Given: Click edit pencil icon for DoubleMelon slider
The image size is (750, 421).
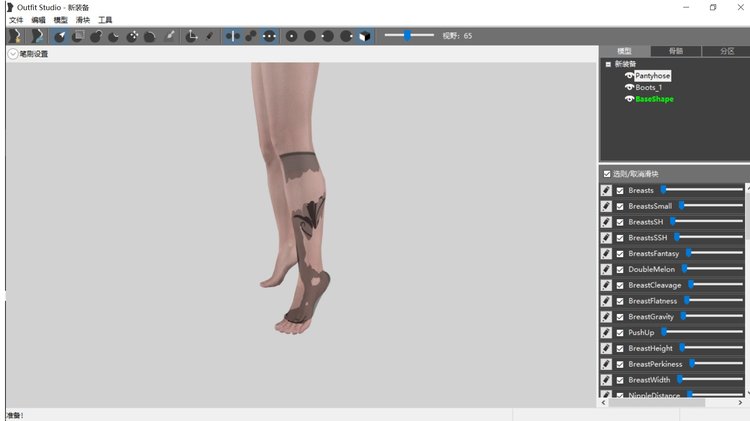Looking at the screenshot, I should pos(606,269).
